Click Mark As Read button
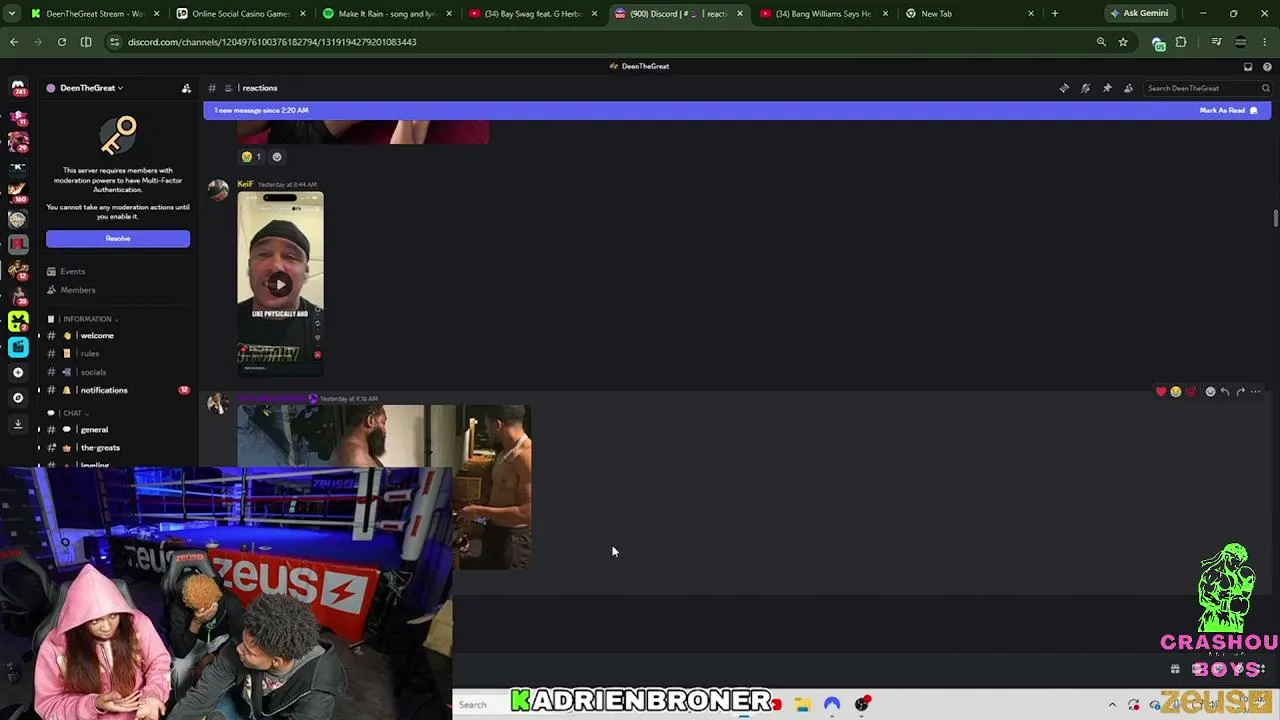Viewport: 1280px width, 720px height. tap(1228, 111)
